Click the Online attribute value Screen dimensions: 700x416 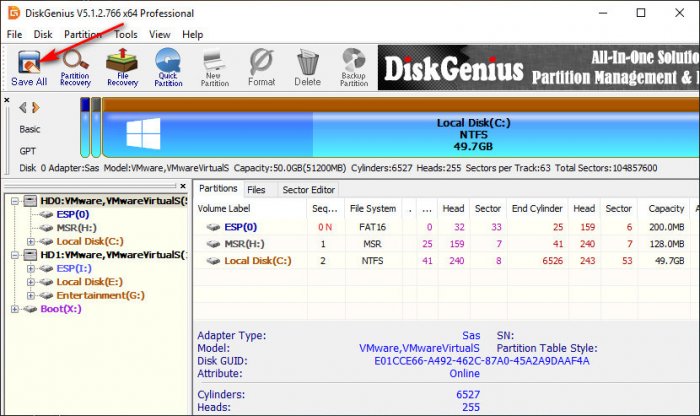tap(464, 374)
